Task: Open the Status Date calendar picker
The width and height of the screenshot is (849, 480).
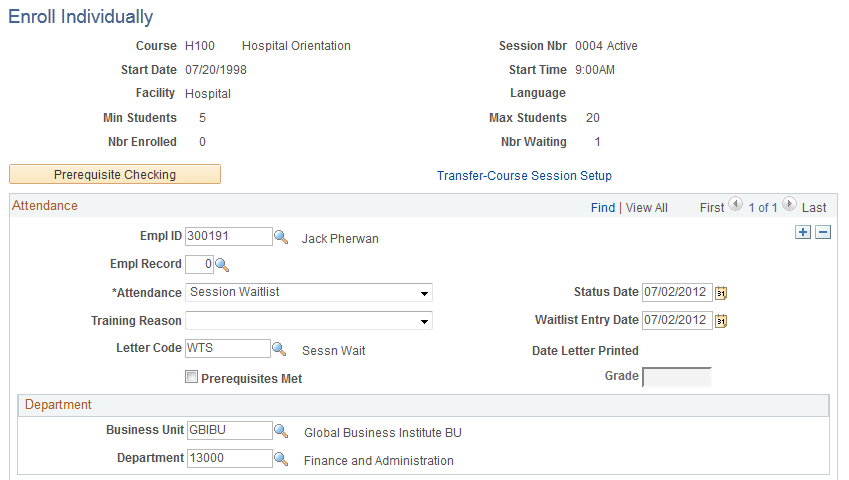Action: tap(721, 293)
